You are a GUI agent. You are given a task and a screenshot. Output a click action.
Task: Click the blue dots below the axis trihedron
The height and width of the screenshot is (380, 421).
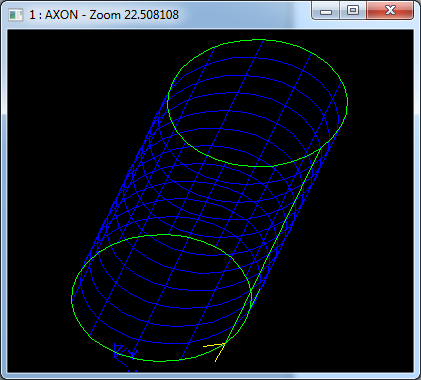click(x=132, y=371)
